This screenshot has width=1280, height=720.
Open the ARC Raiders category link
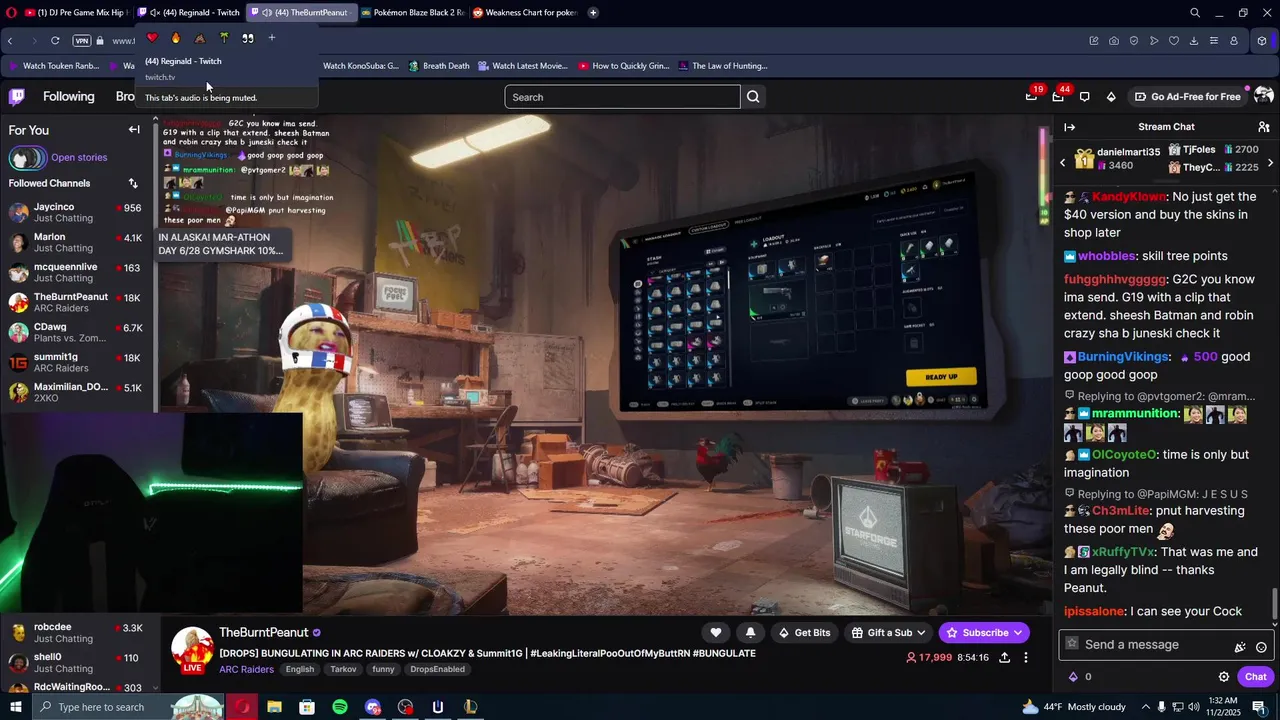point(246,670)
